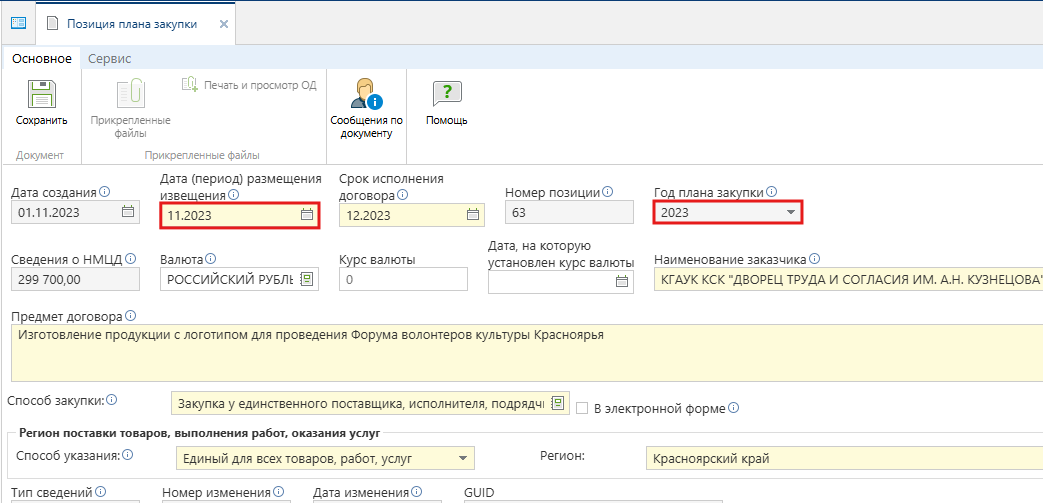Click the Регион field Красноярский край
The image size is (1043, 503).
[840, 459]
